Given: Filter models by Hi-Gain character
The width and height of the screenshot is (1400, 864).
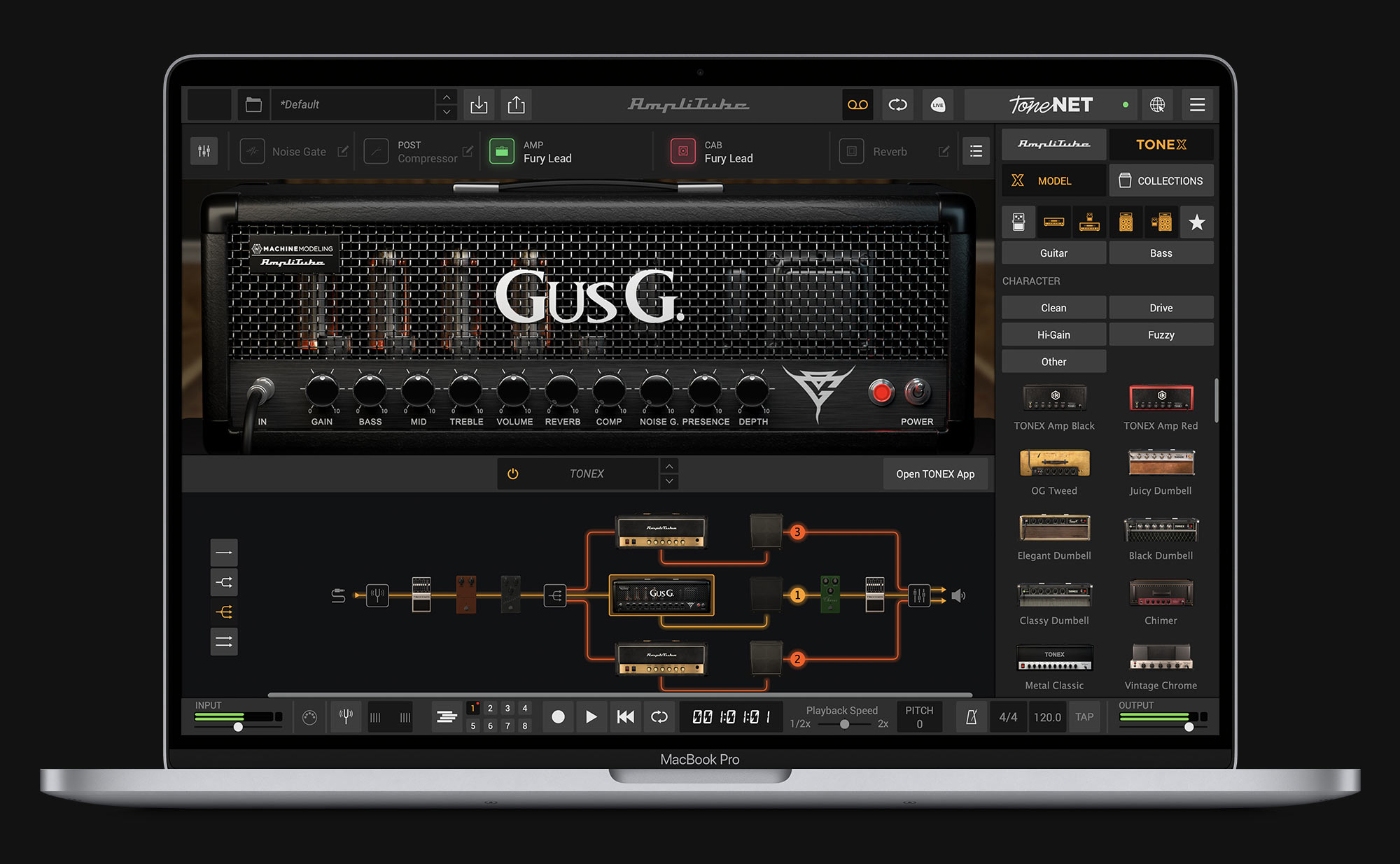Looking at the screenshot, I should 1053,334.
